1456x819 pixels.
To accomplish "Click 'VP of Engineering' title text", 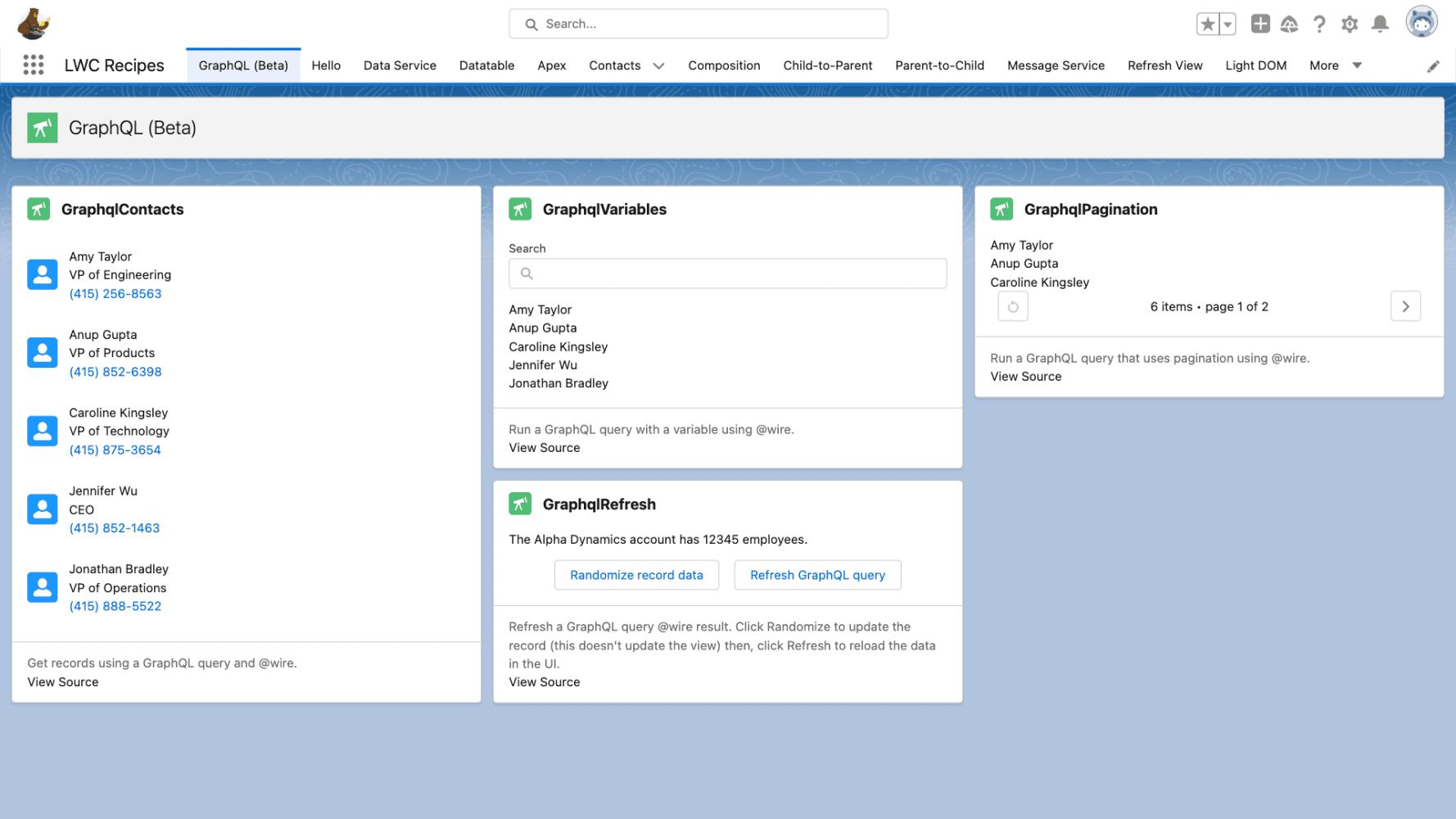I will tap(120, 274).
